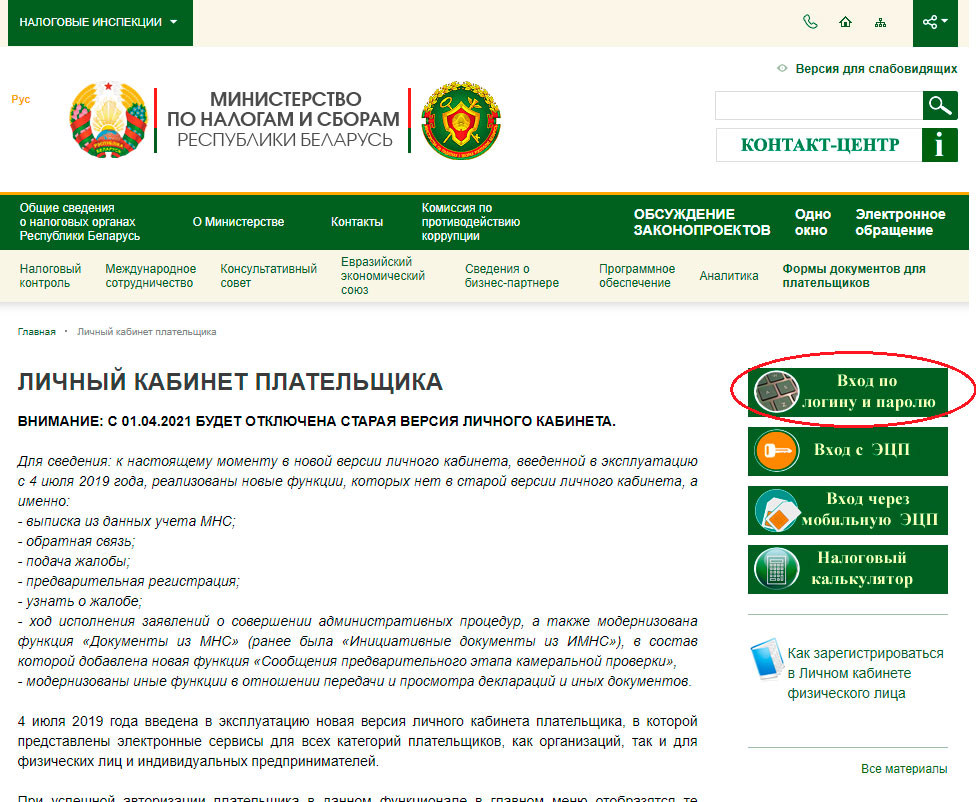
Task: Open Общие сведения о налоговых органах menu
Action: pyautogui.click(x=80, y=222)
